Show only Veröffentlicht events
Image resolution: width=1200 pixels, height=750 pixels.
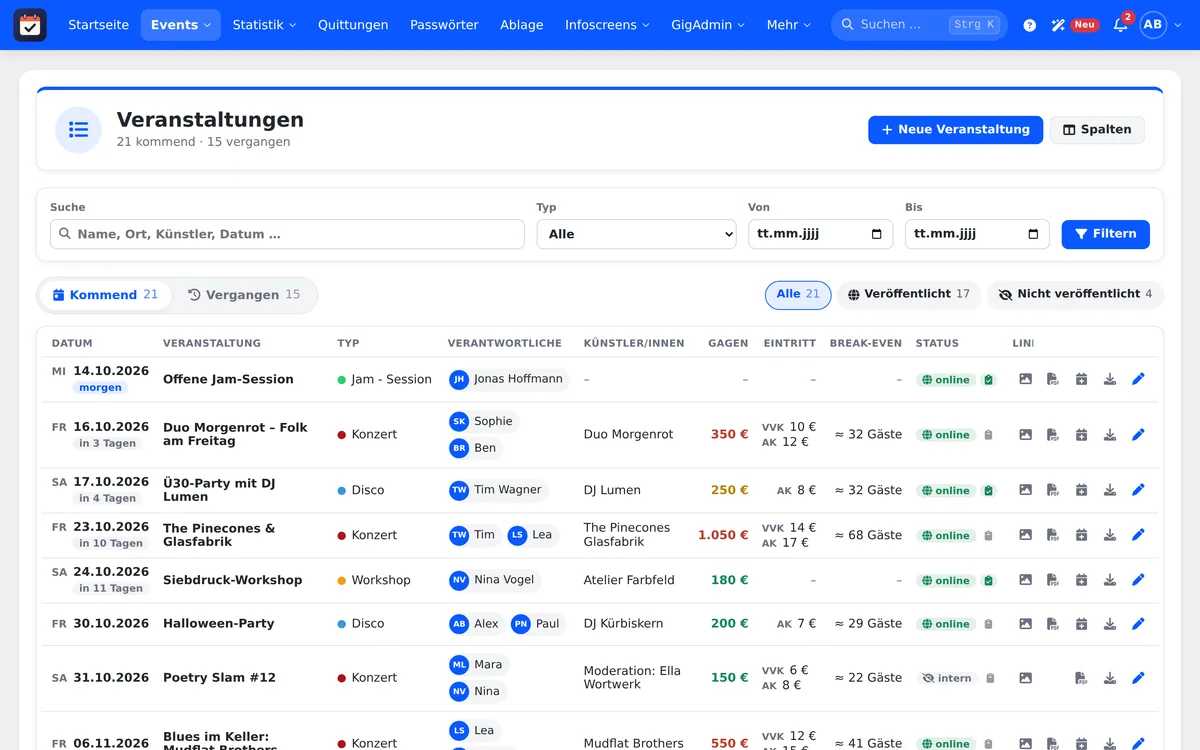coord(909,295)
